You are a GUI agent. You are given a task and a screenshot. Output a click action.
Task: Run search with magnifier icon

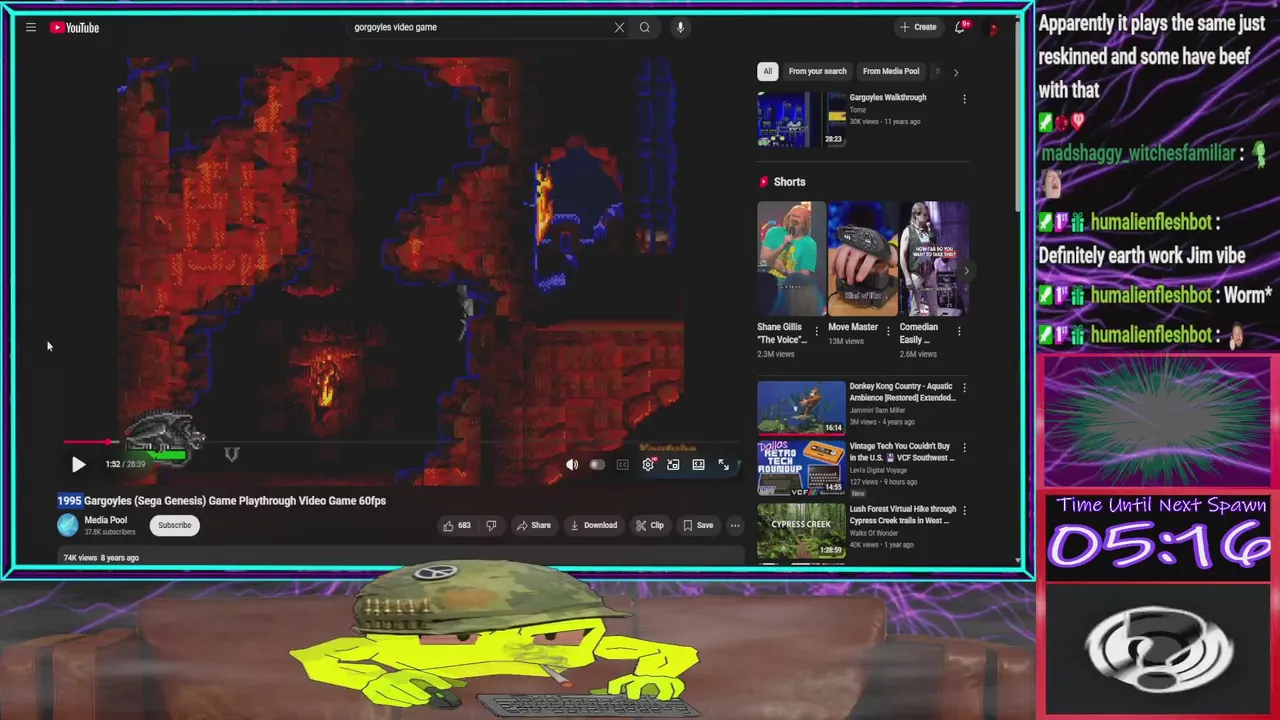tap(645, 27)
